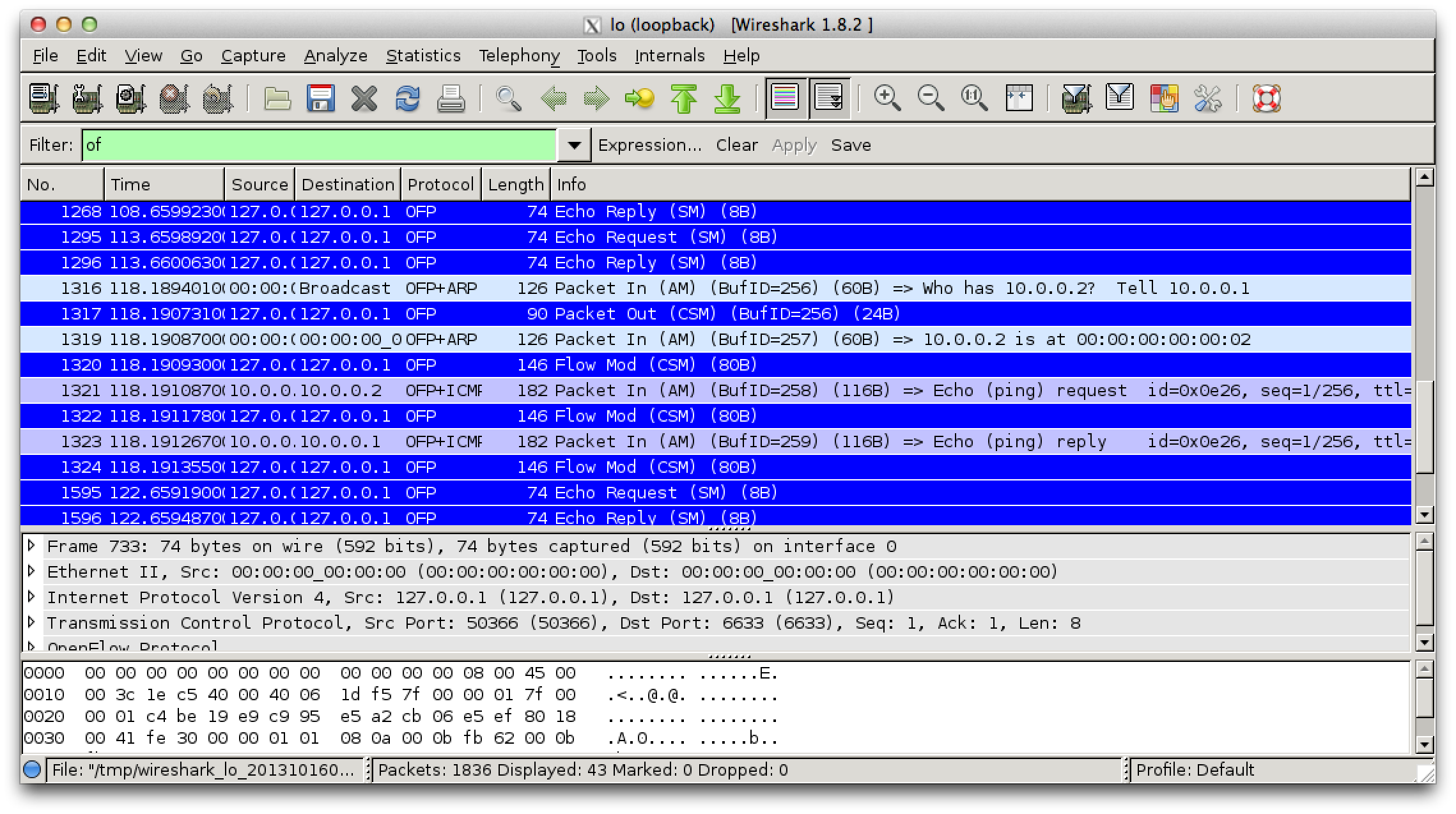Screen dimensions: 1456x814
Task: Save the current filter
Action: pos(851,145)
